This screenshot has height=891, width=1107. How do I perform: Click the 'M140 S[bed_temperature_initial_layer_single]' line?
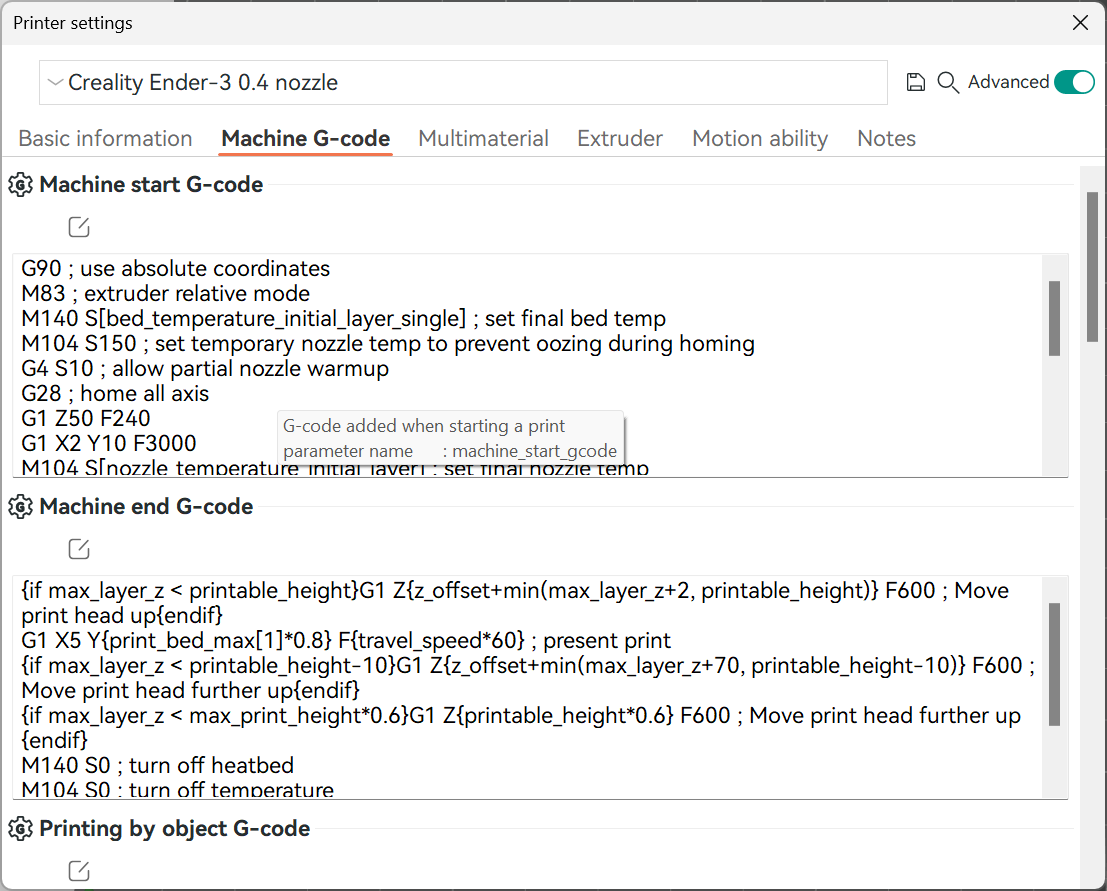coord(344,318)
